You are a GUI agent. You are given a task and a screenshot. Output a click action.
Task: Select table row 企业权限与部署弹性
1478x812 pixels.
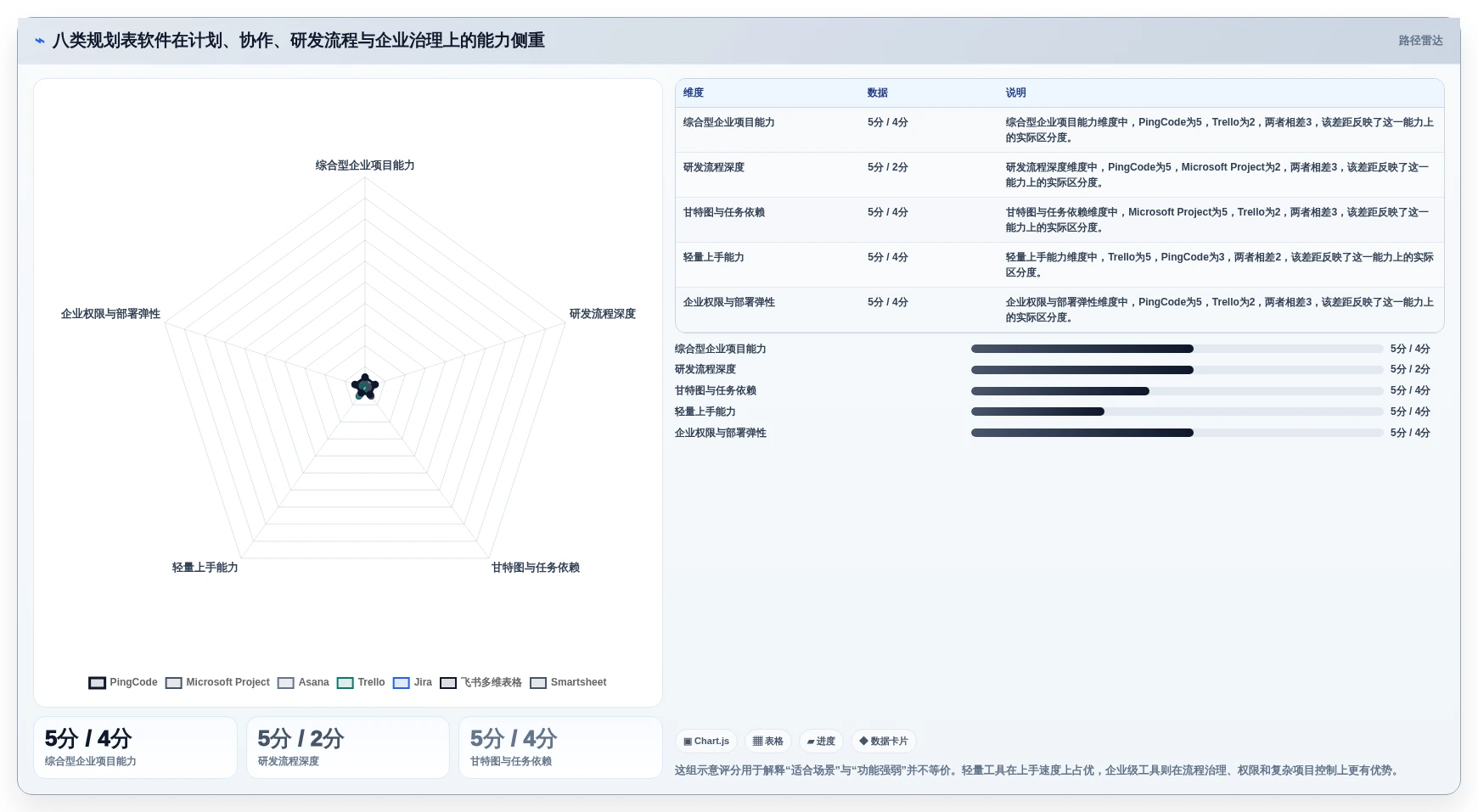(x=1059, y=310)
